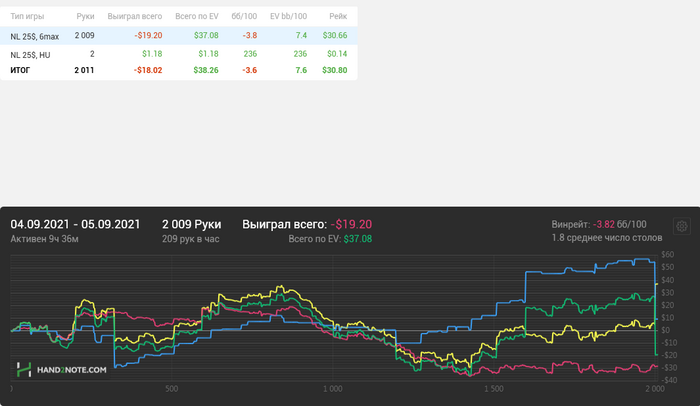This screenshot has height=406, width=700.
Task: Click the '7.4' EV bb/100 cell
Action: (x=301, y=35)
